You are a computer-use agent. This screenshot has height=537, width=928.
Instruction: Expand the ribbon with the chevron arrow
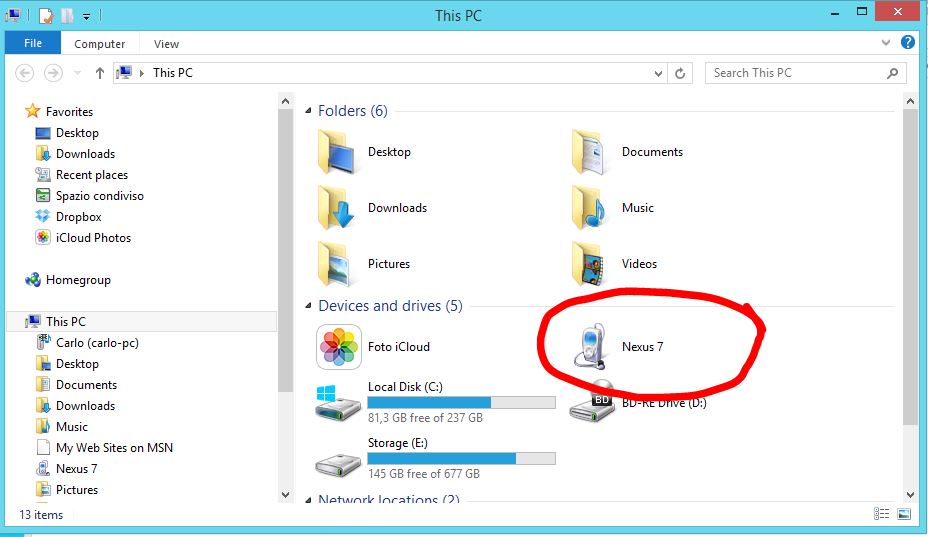coord(887,43)
